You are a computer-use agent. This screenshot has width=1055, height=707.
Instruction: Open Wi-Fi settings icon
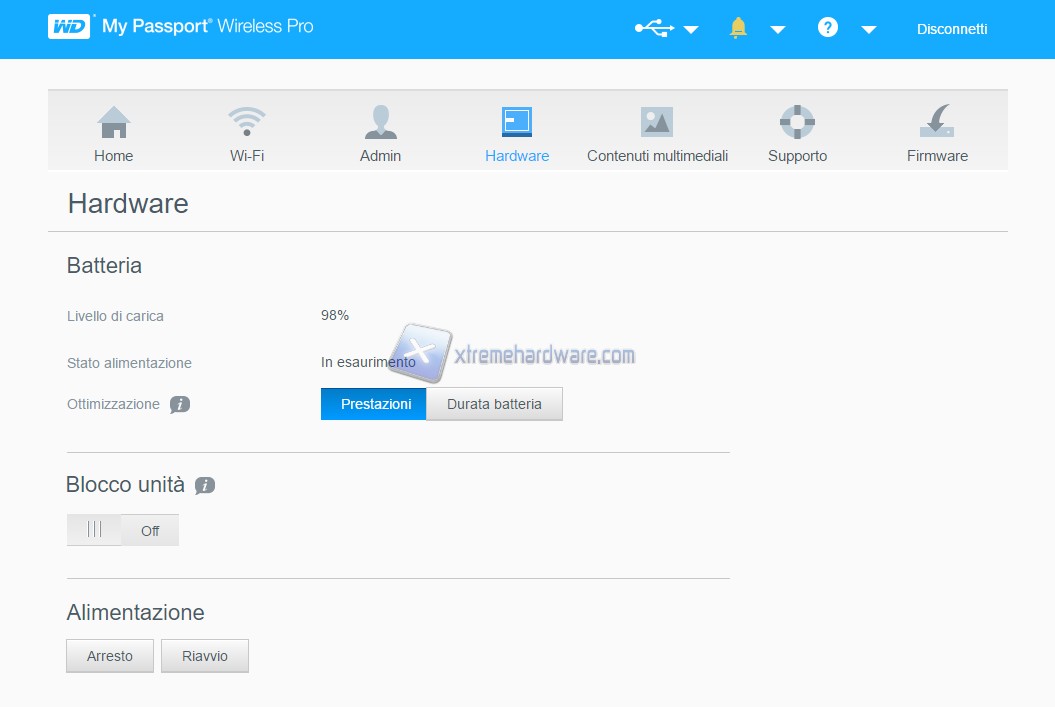click(246, 123)
